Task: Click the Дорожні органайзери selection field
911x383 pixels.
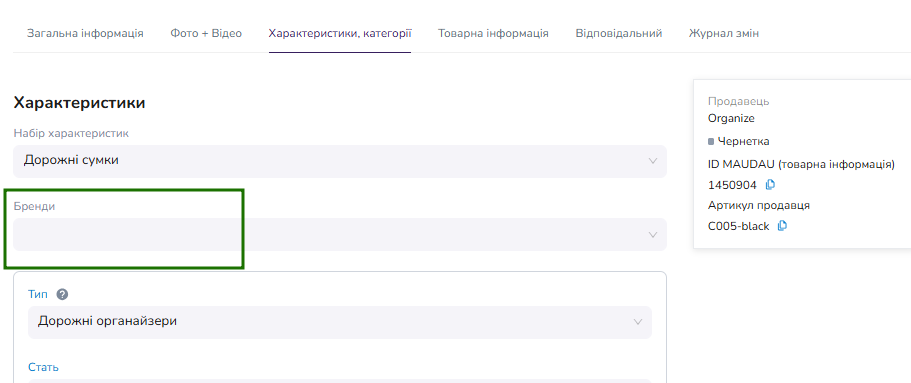Action: (340, 322)
